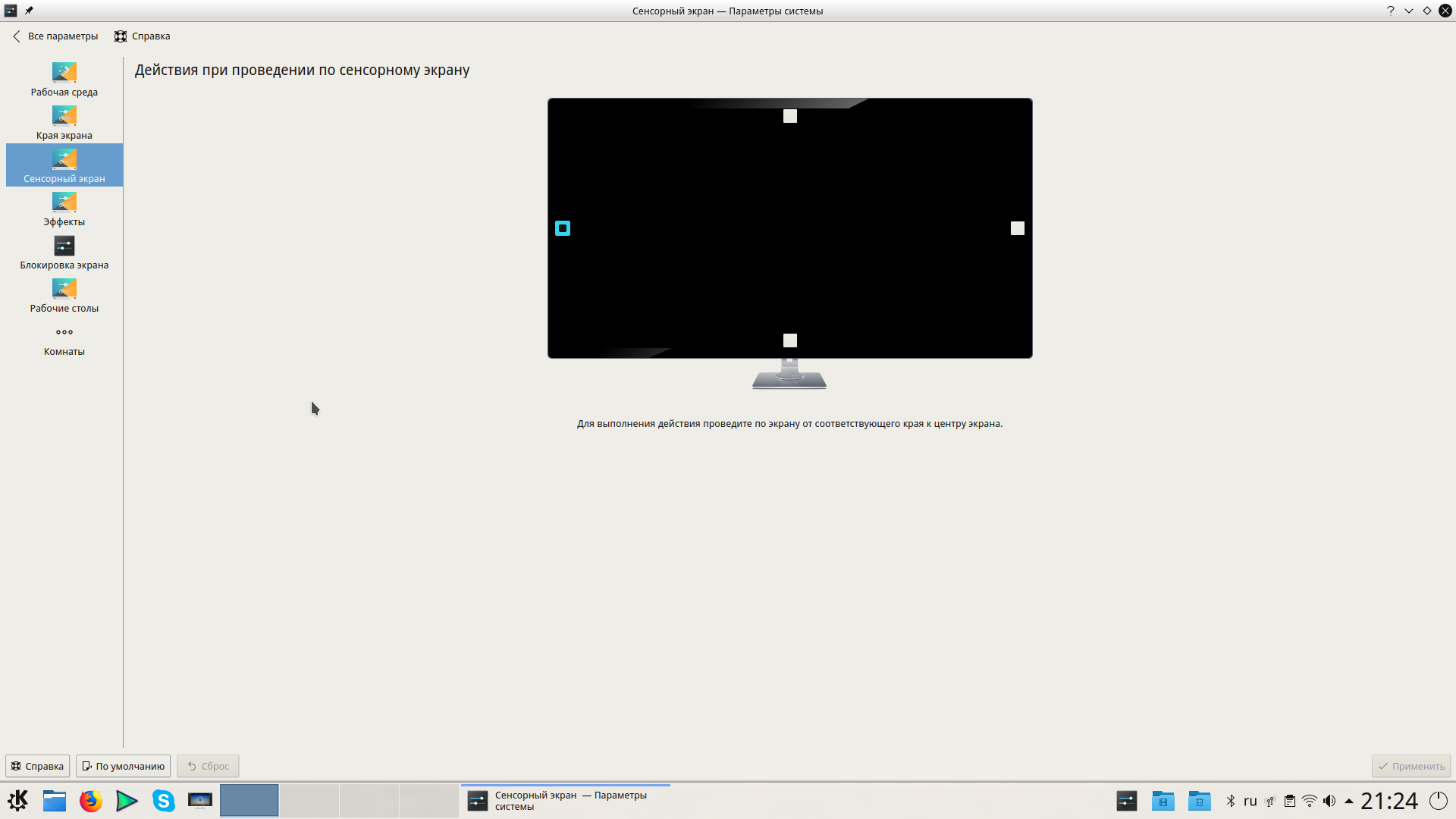Open Skype from the taskbar
The height and width of the screenshot is (819, 1456).
tap(163, 801)
